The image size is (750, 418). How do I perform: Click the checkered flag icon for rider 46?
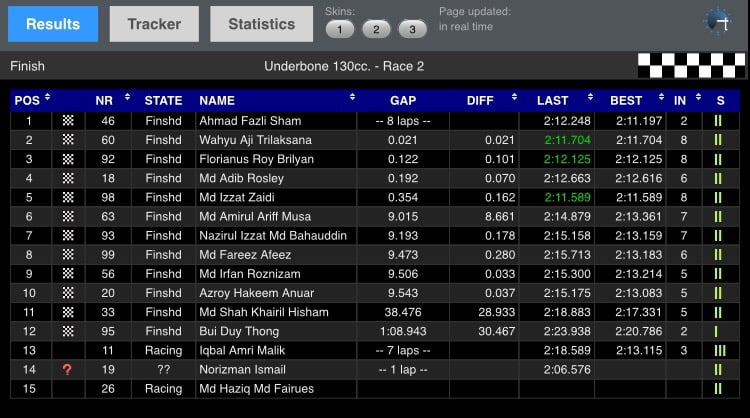(x=68, y=121)
